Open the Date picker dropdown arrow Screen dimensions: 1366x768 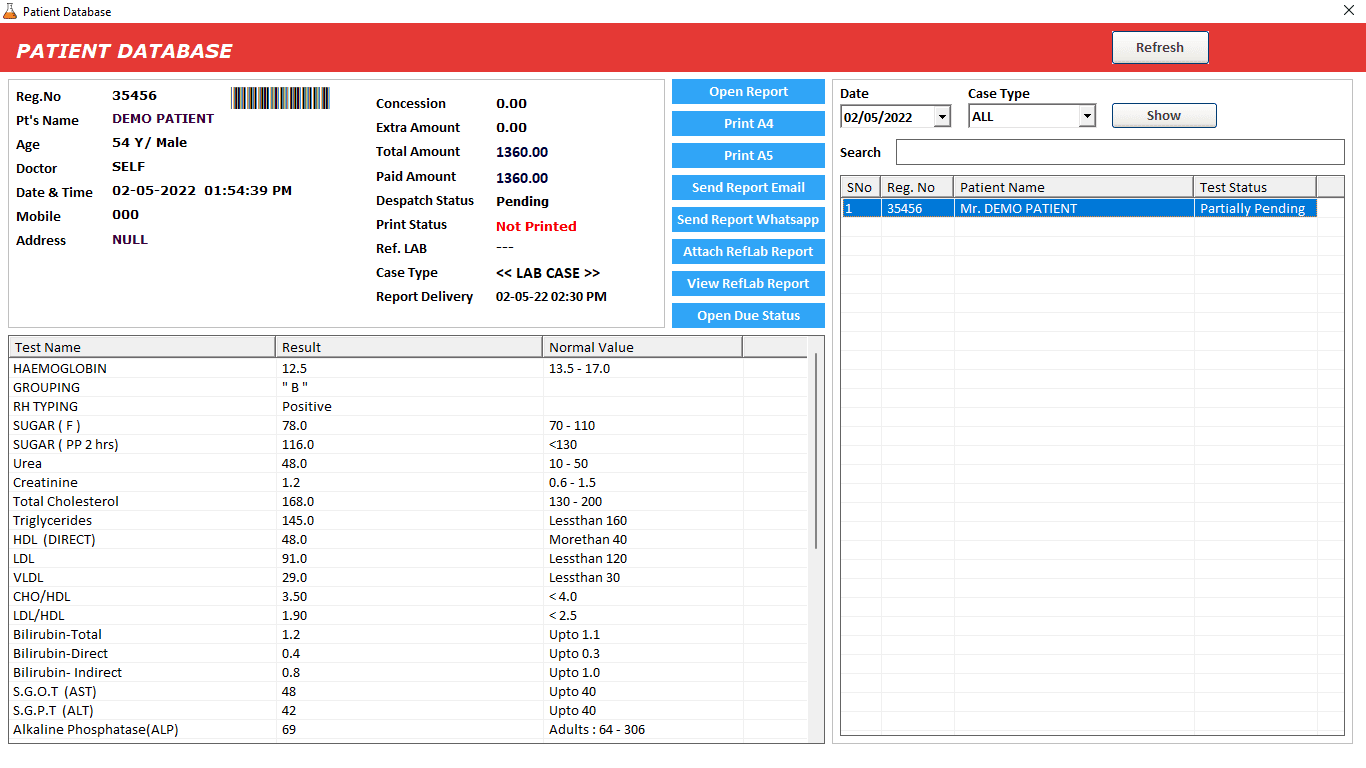click(941, 117)
